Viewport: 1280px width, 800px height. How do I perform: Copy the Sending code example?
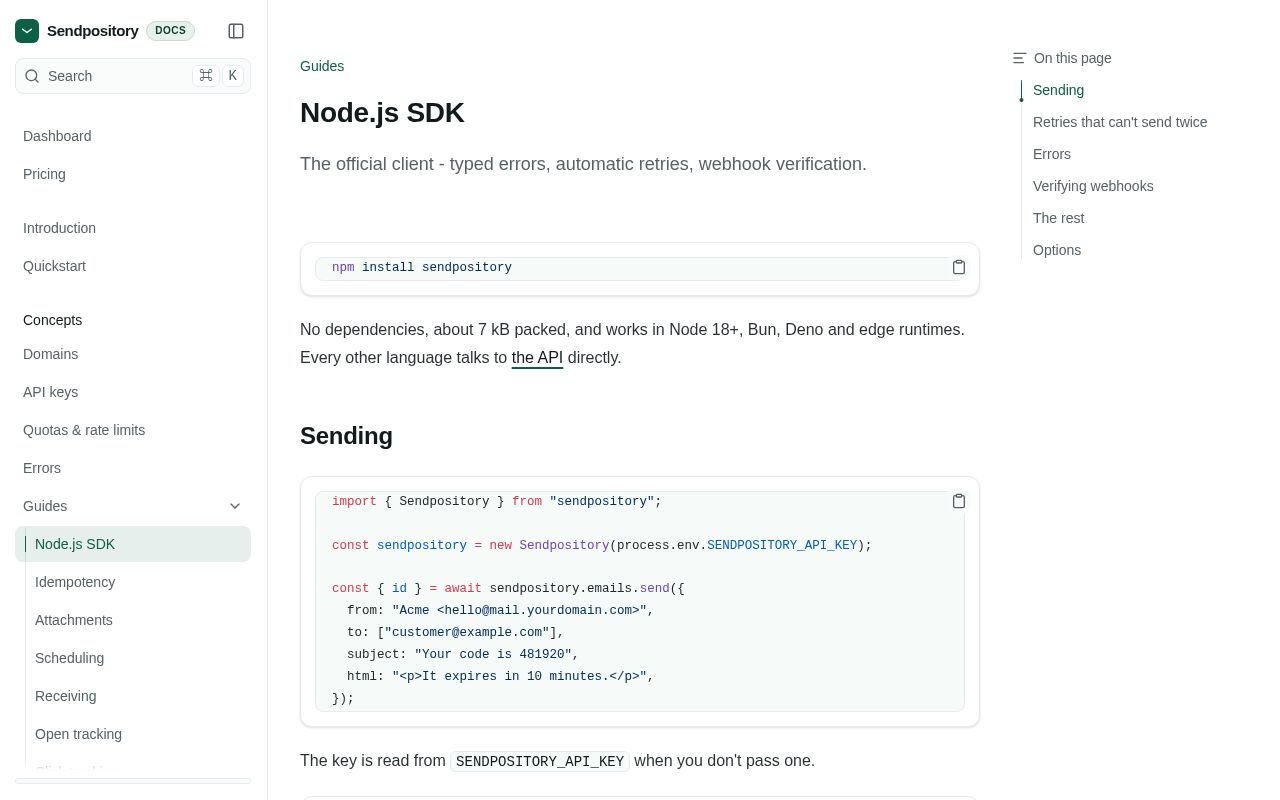959,501
